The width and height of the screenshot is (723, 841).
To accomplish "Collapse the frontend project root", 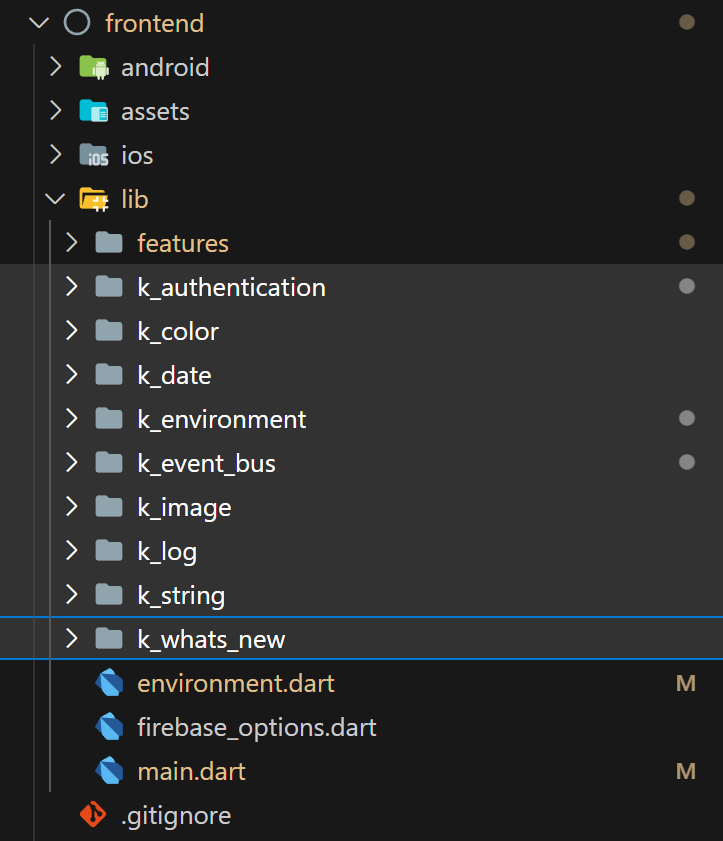I will (38, 23).
